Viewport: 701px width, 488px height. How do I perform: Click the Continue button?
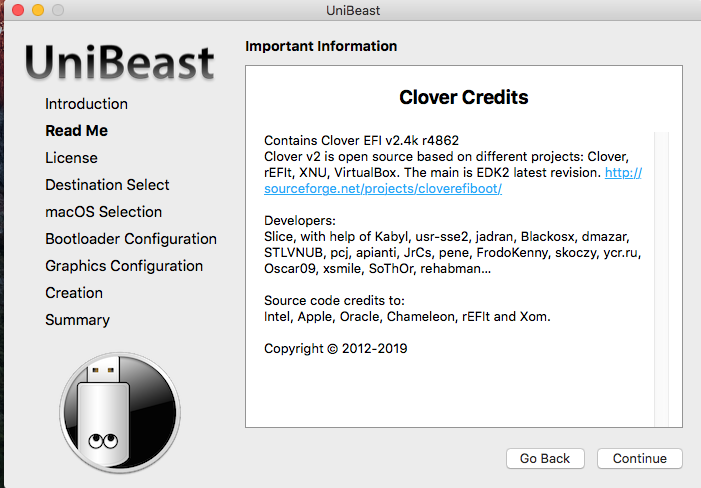coord(640,459)
